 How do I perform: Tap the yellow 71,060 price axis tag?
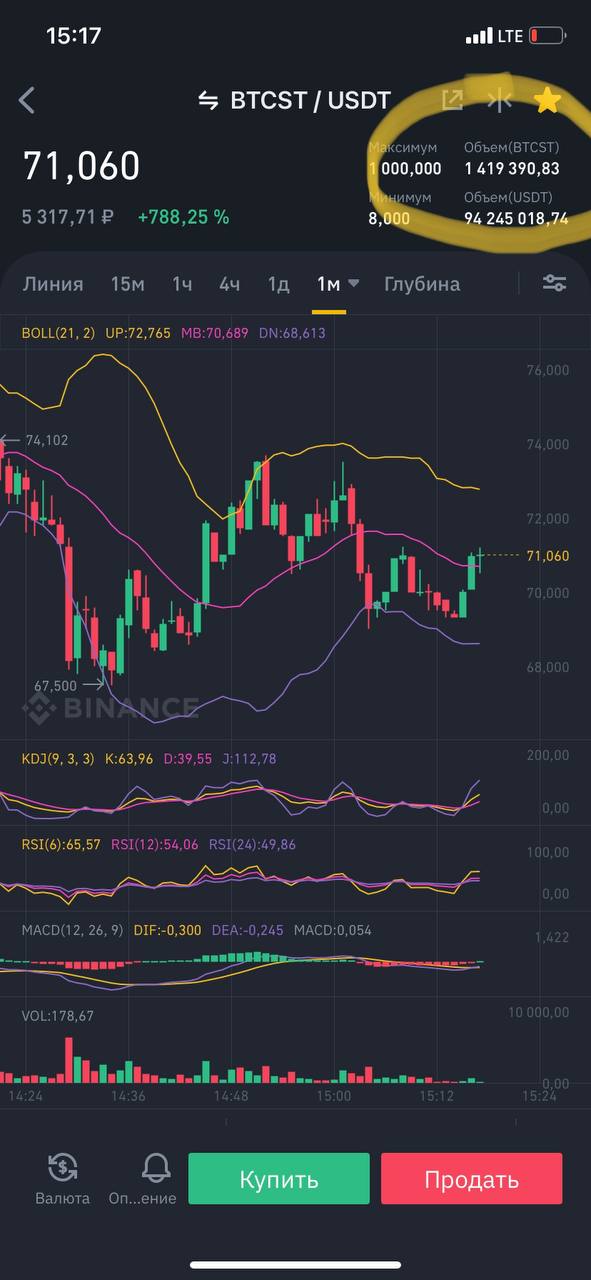547,556
